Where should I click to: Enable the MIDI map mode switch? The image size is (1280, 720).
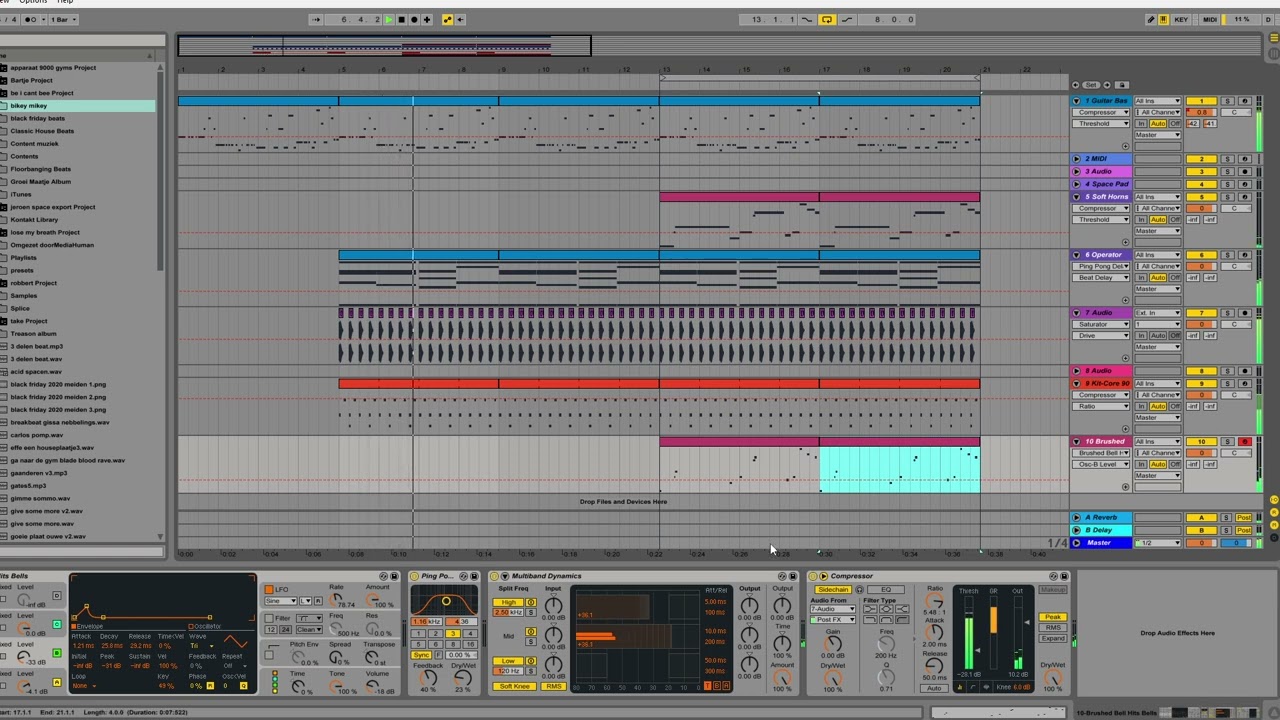click(x=1210, y=19)
